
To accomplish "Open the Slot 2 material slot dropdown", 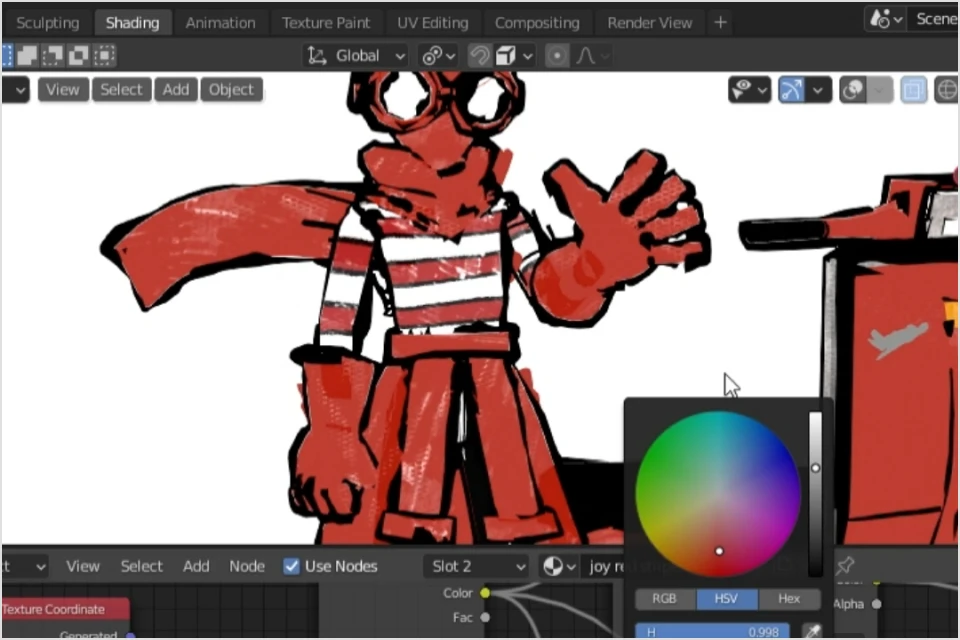I will [476, 567].
